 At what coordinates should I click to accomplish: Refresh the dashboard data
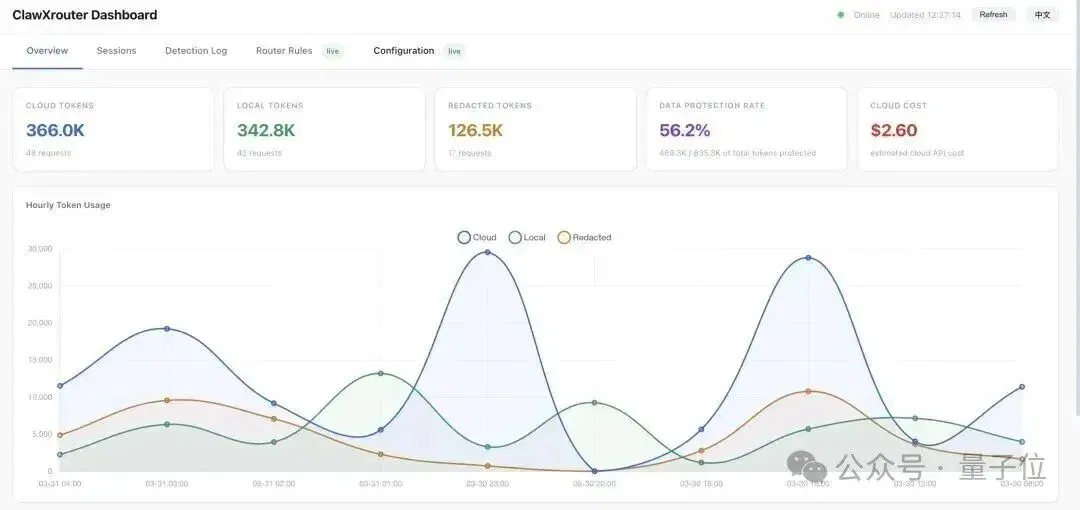993,14
